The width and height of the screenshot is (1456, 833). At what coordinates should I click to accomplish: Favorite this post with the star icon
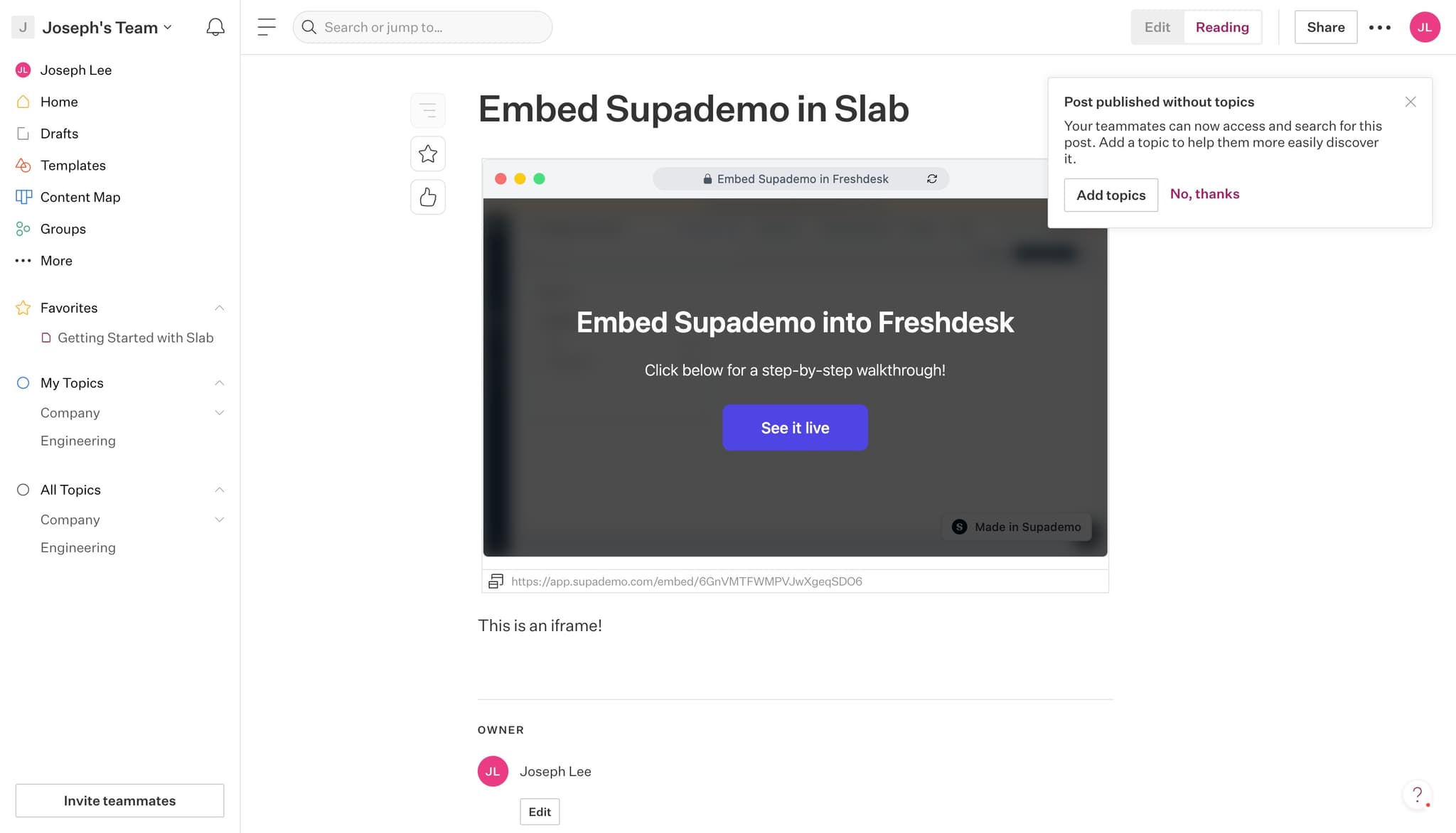(427, 153)
